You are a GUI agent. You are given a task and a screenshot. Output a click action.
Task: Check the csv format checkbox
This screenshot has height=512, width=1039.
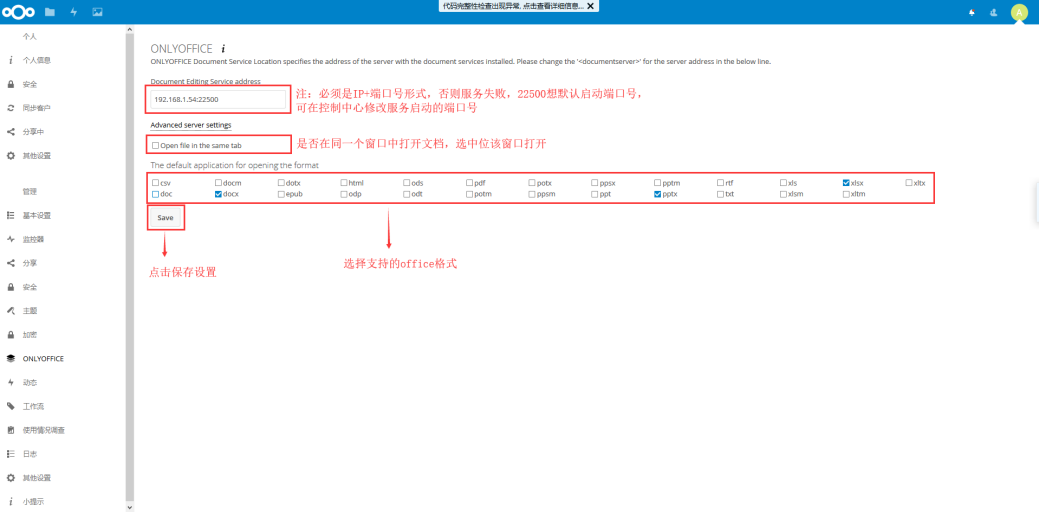point(155,183)
